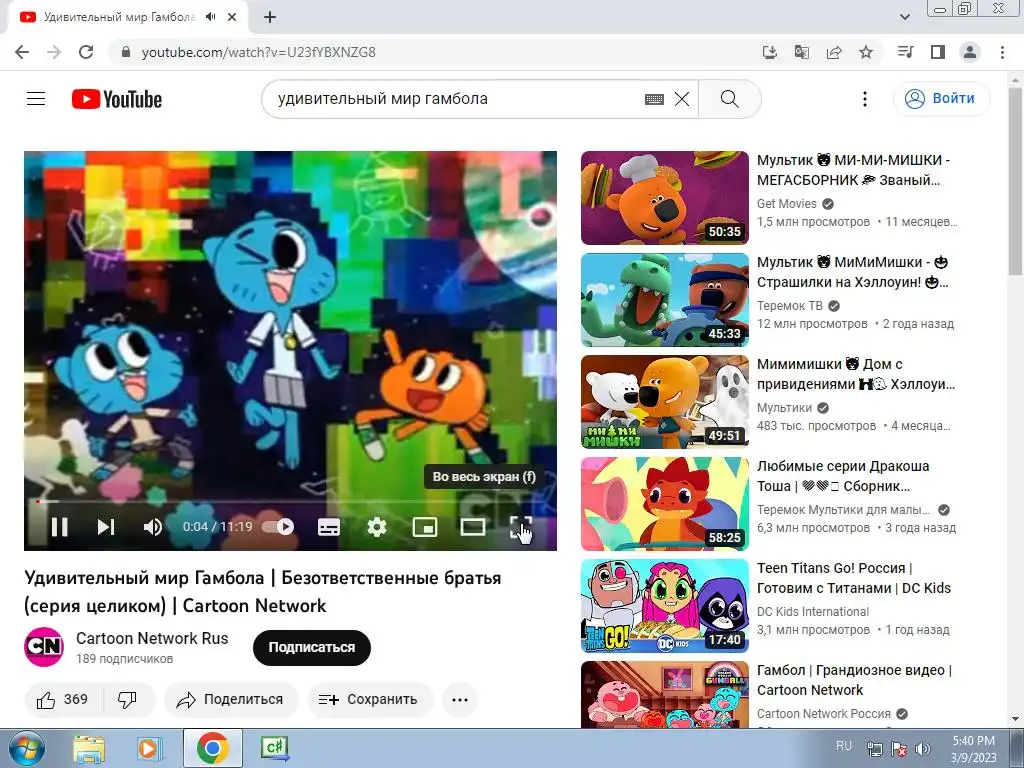Subscribe with Подписаться button
This screenshot has width=1024, height=768.
(x=312, y=647)
